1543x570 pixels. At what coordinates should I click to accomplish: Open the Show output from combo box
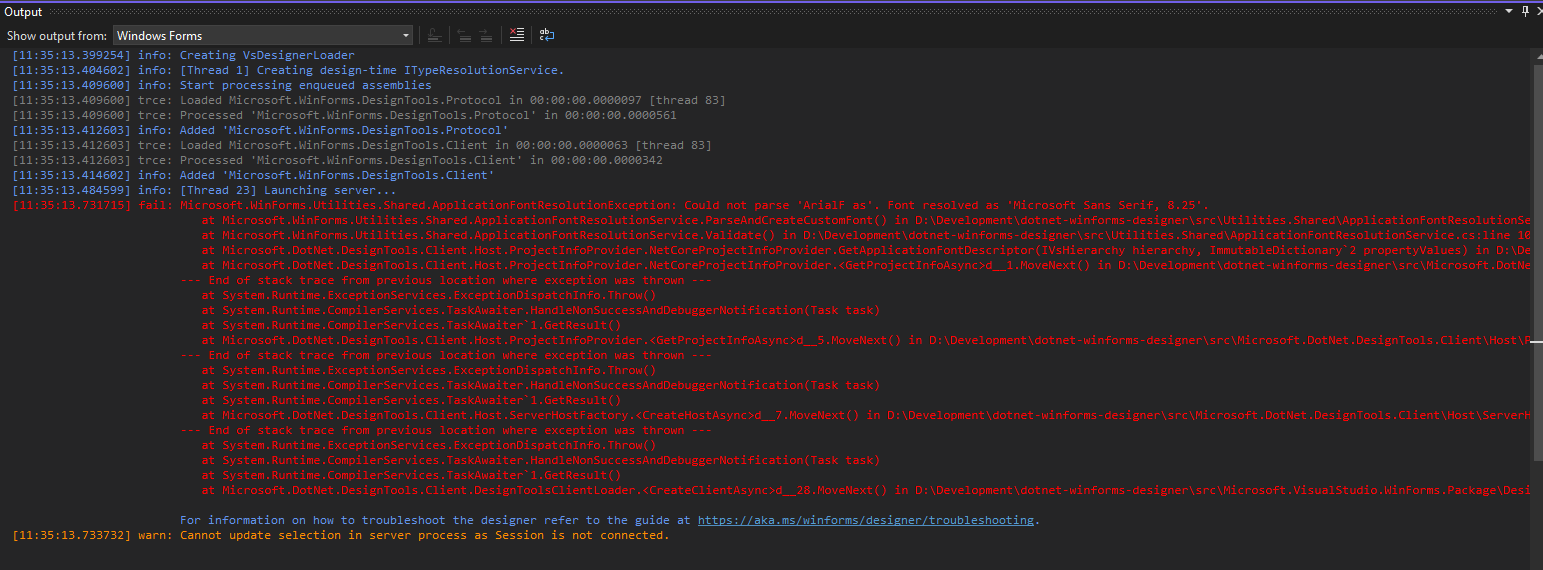tap(263, 35)
